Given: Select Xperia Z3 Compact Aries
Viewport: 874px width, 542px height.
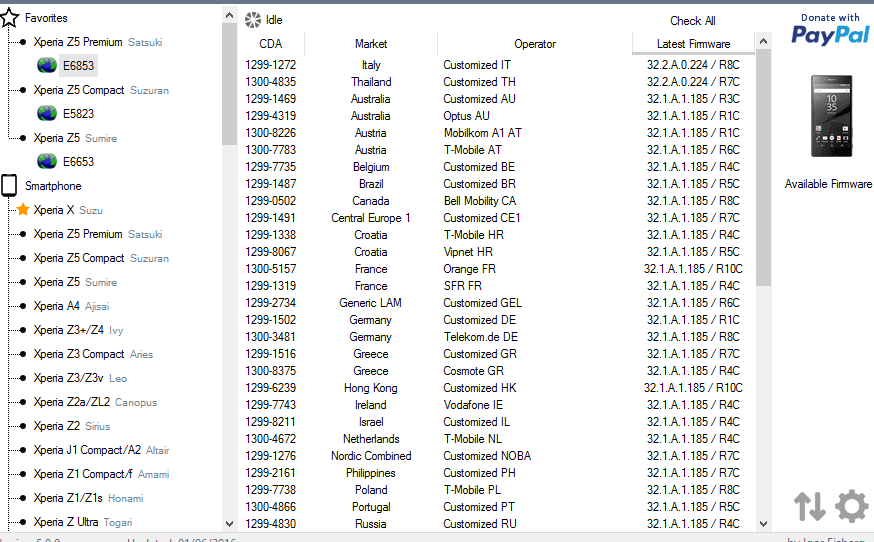Looking at the screenshot, I should tap(93, 354).
